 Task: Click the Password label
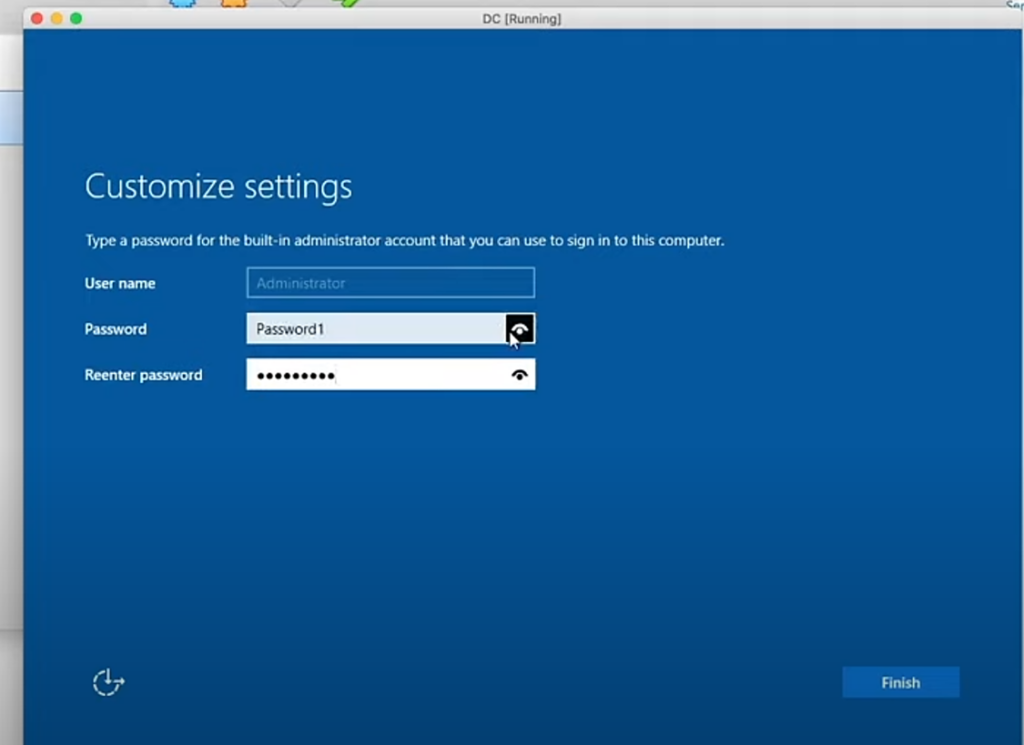coord(115,329)
